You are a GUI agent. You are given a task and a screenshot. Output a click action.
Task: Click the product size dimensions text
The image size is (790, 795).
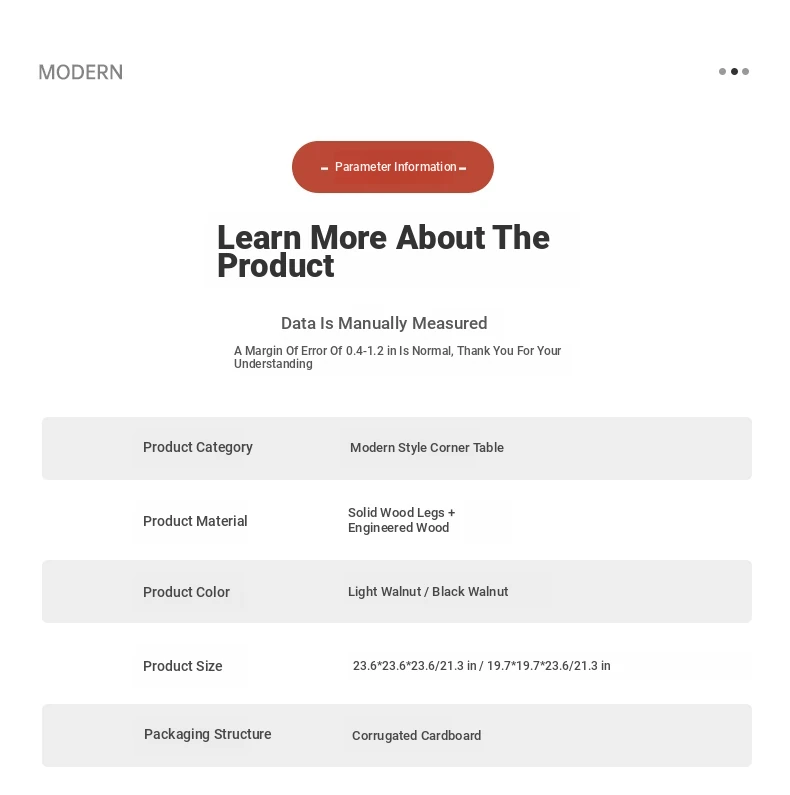pos(482,666)
